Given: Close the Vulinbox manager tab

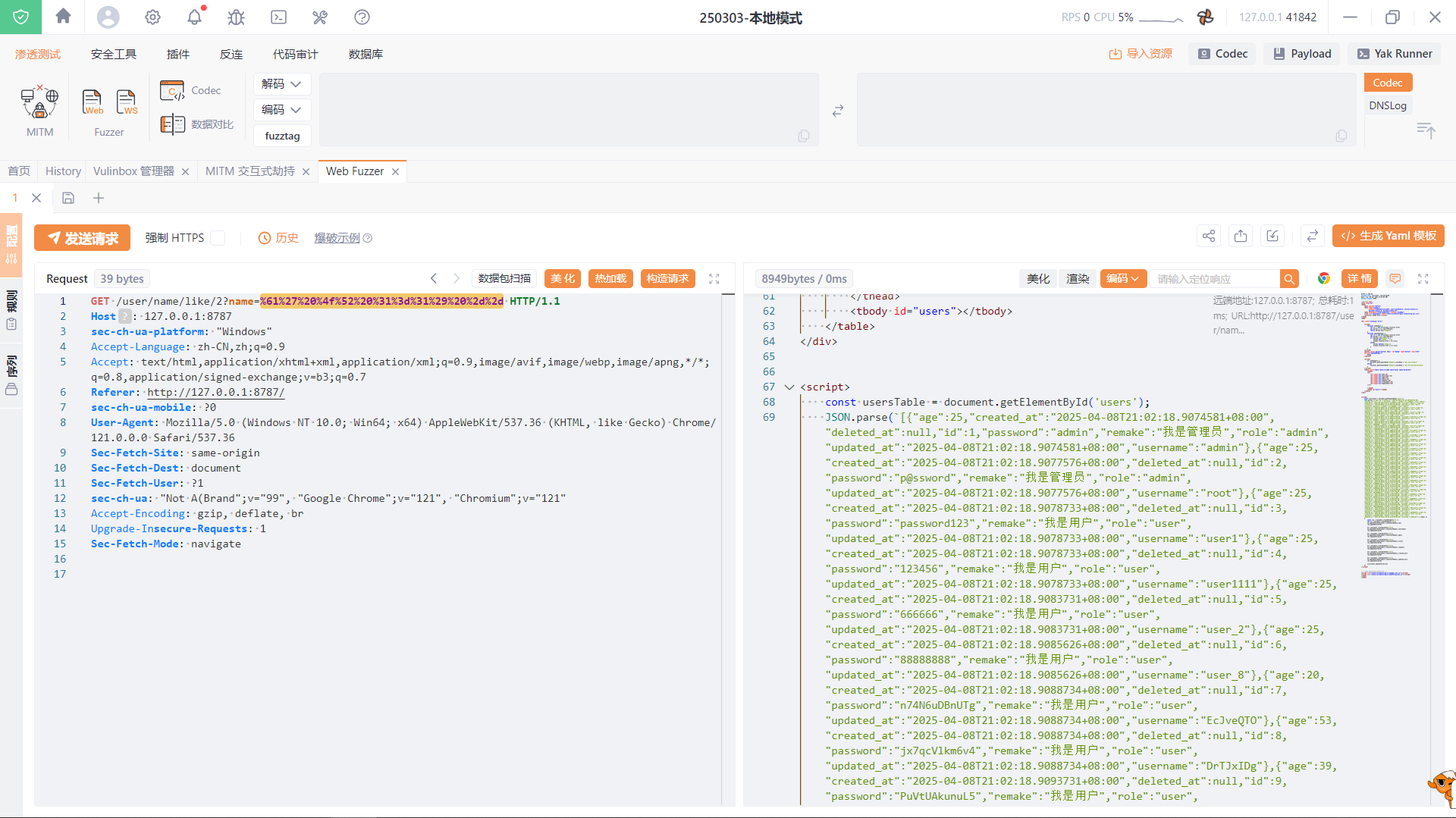Looking at the screenshot, I should pyautogui.click(x=185, y=172).
